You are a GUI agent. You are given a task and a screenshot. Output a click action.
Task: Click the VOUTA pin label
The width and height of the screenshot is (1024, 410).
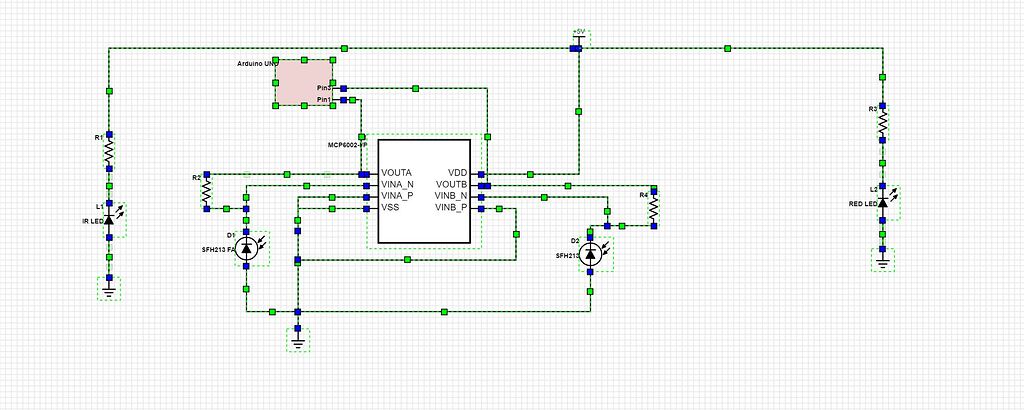pyautogui.click(x=396, y=173)
